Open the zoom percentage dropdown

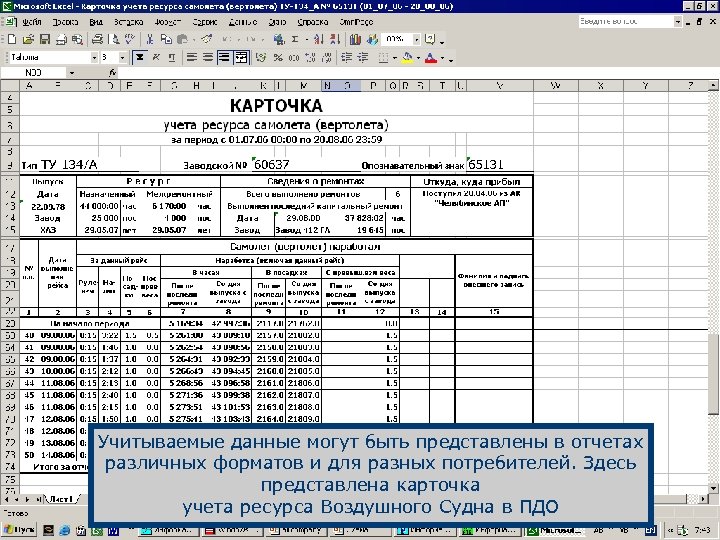click(416, 39)
